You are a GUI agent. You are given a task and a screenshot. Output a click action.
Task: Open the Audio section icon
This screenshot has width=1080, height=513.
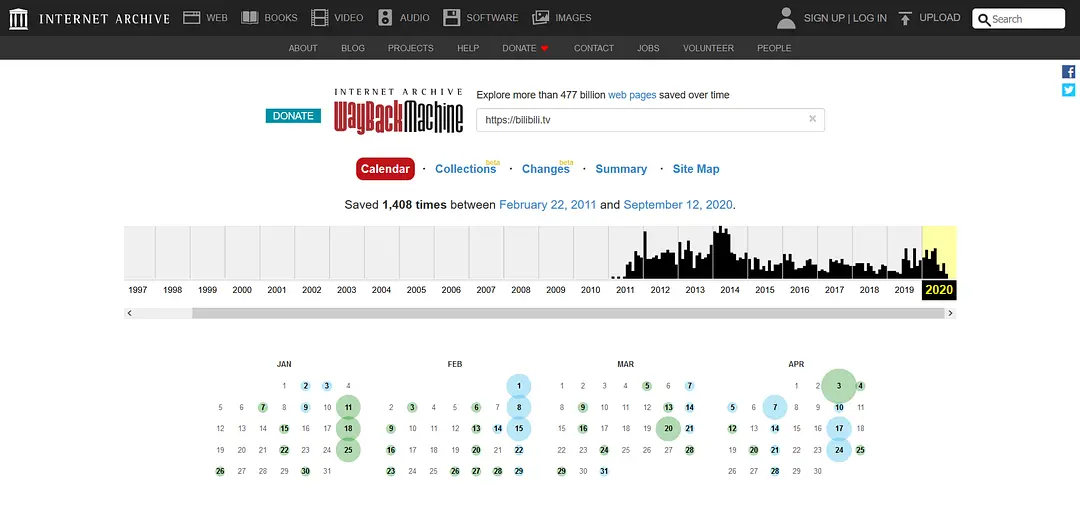coord(385,18)
